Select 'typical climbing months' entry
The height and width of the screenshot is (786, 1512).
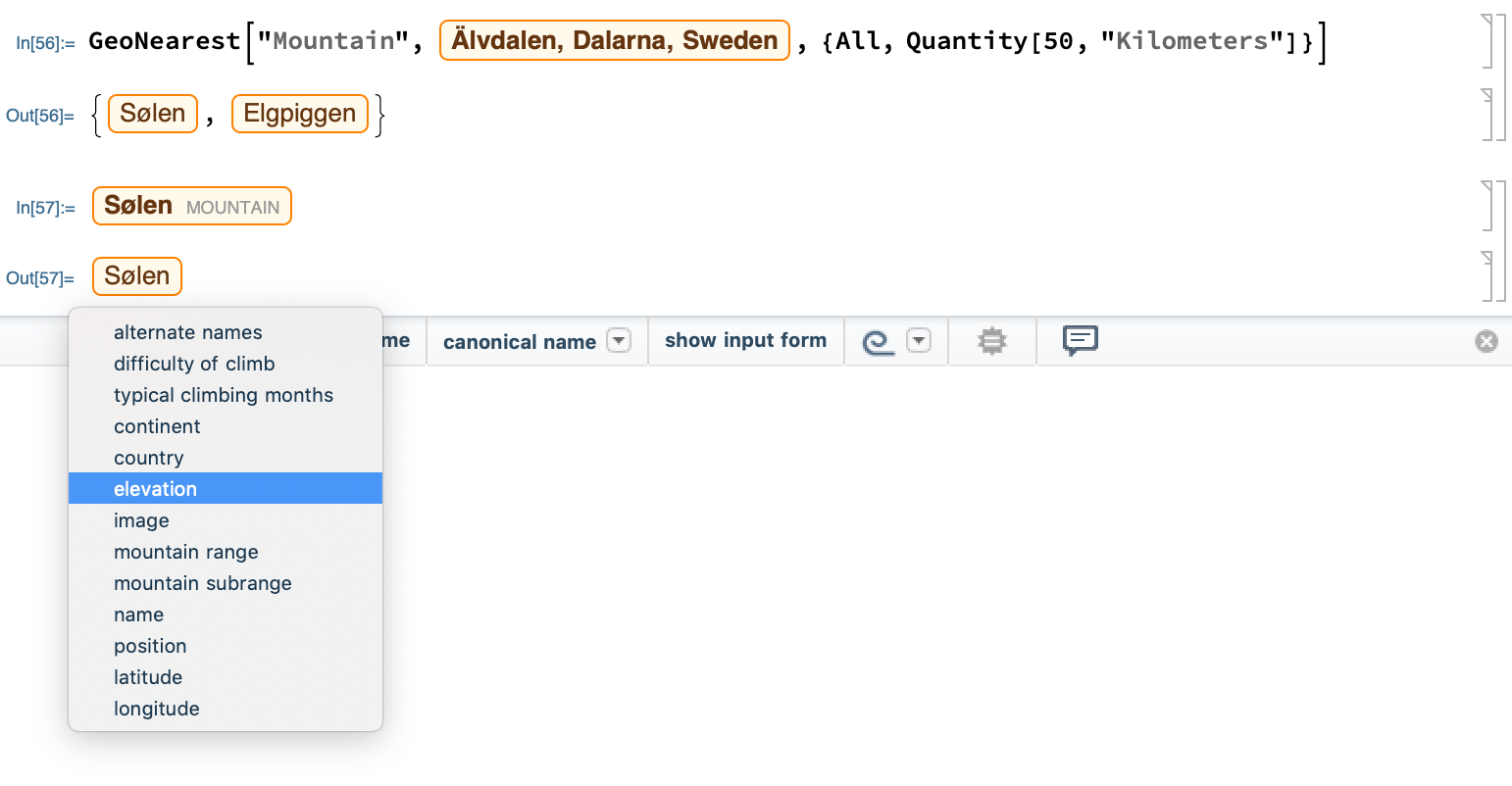[226, 395]
